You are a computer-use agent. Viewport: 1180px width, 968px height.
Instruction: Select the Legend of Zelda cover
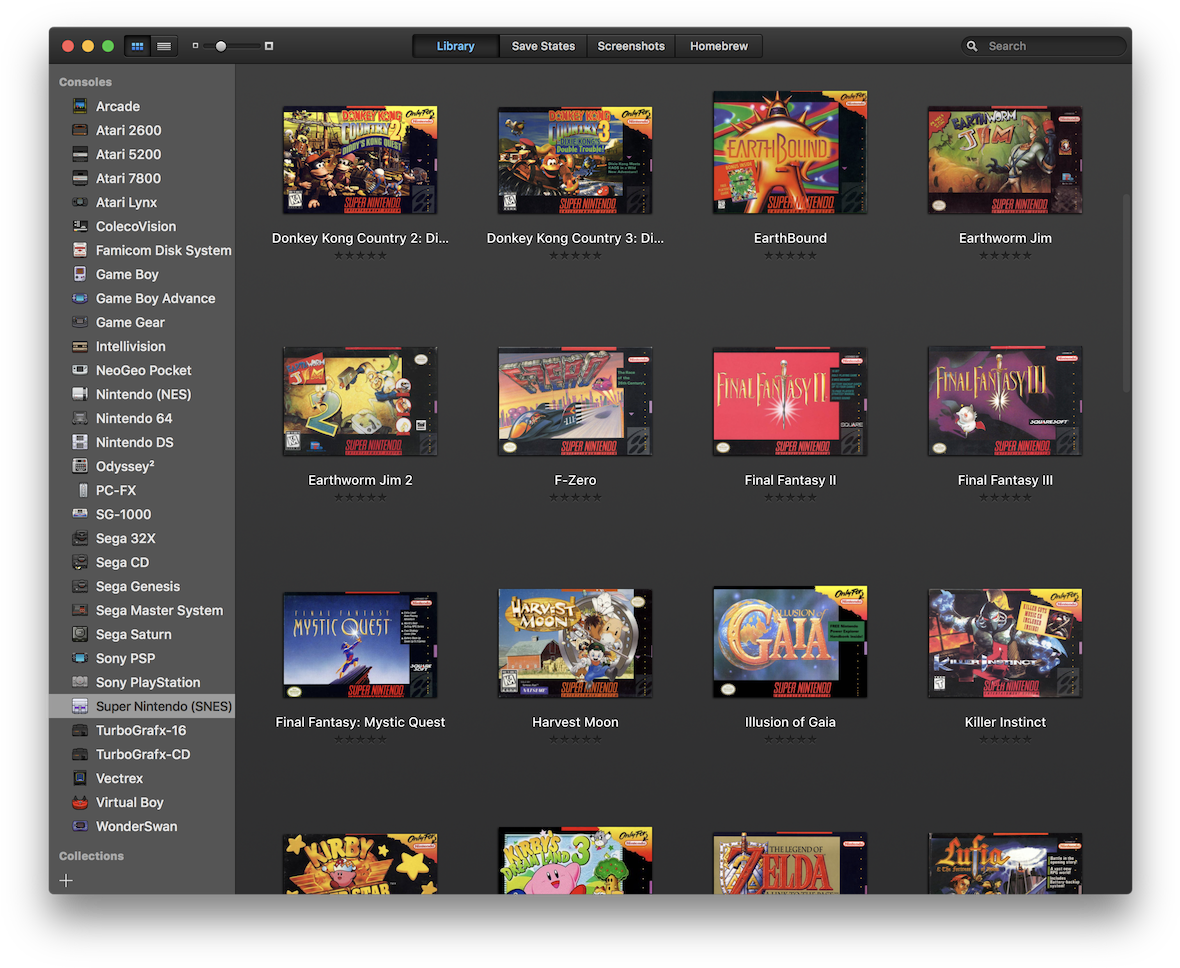coord(790,863)
